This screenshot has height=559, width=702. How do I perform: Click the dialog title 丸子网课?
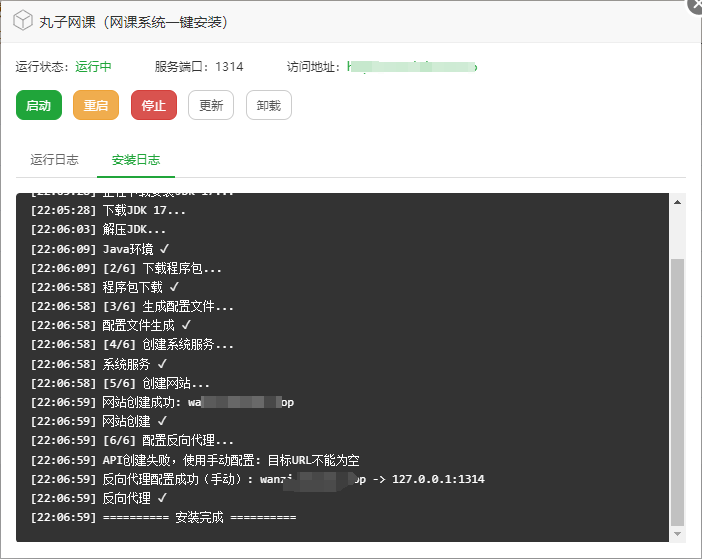pos(133,22)
